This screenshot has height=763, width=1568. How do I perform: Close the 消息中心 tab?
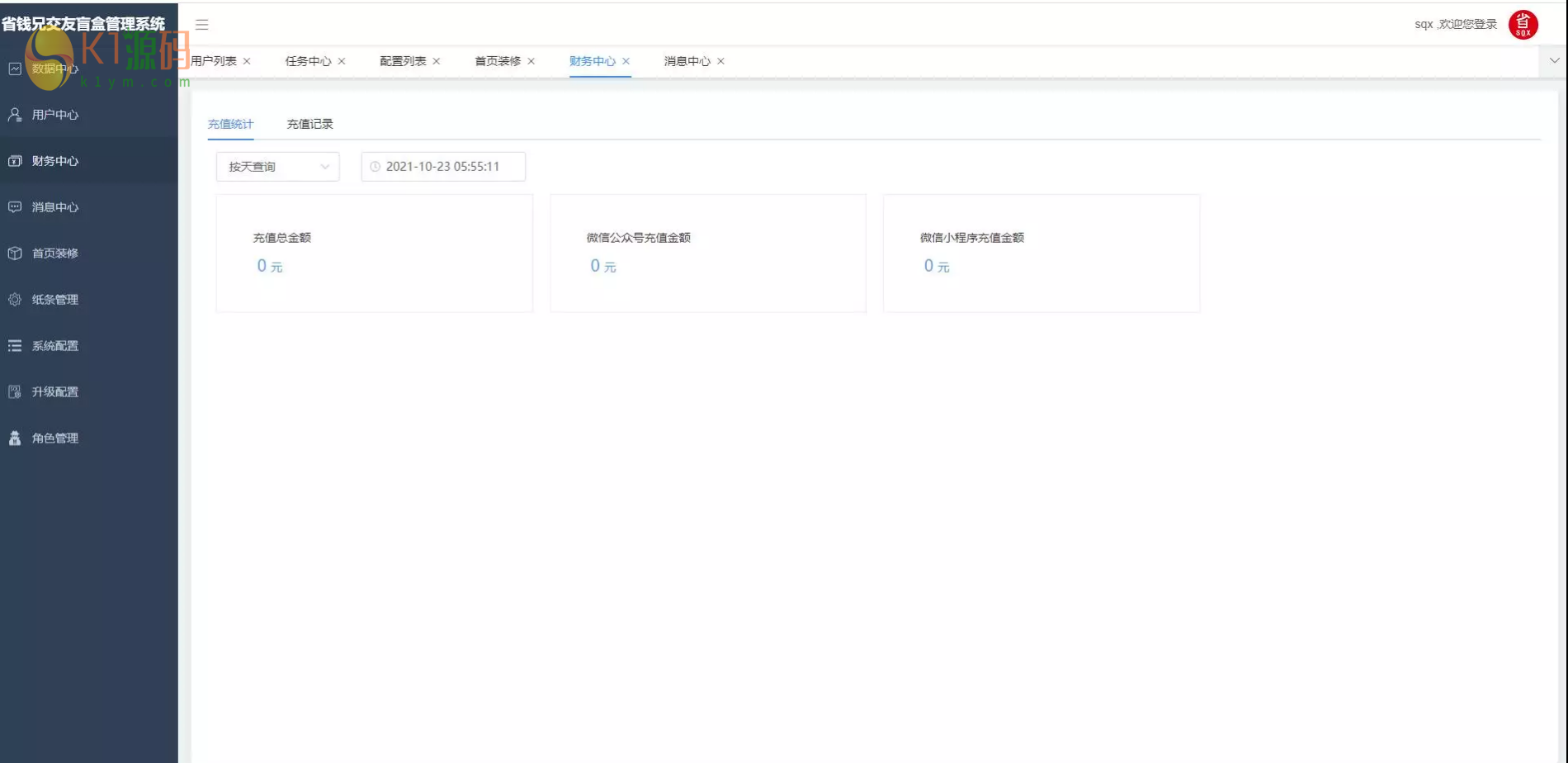click(720, 61)
